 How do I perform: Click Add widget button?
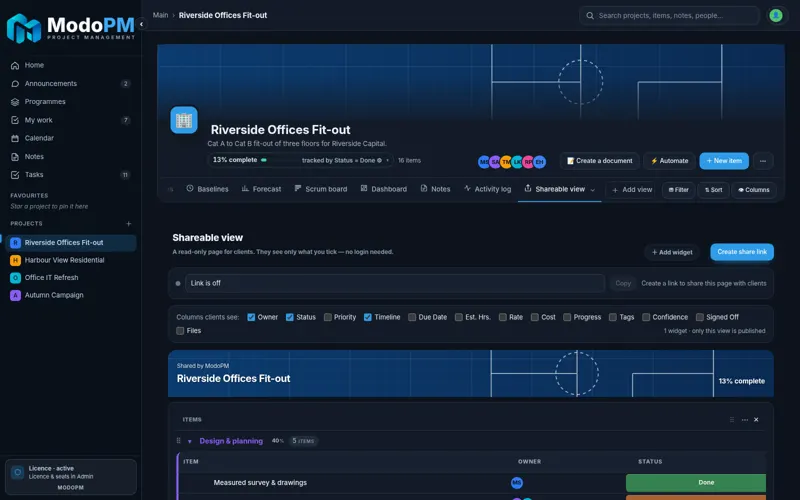pos(672,252)
